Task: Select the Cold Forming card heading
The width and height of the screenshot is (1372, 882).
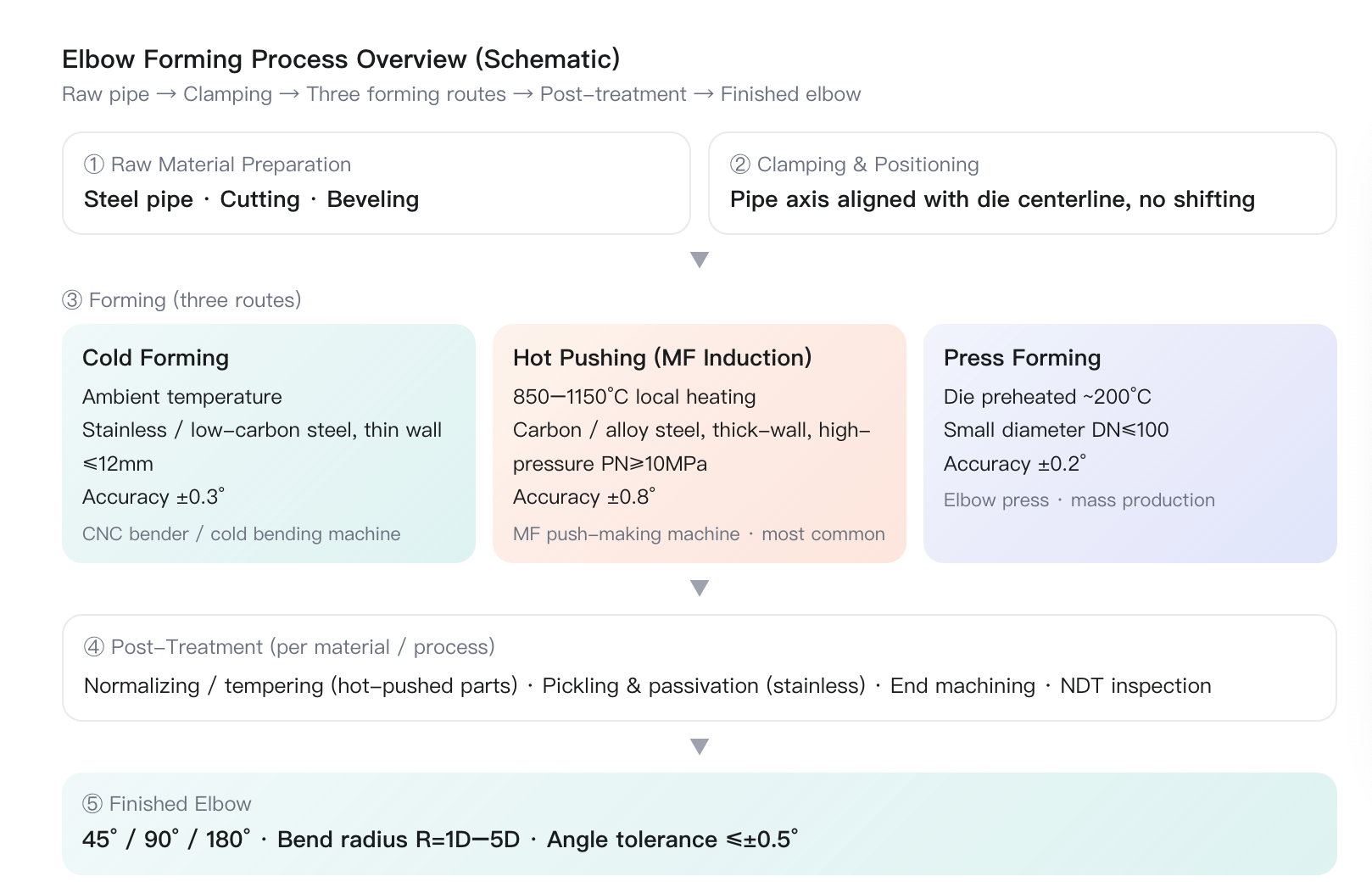Action: coord(155,358)
